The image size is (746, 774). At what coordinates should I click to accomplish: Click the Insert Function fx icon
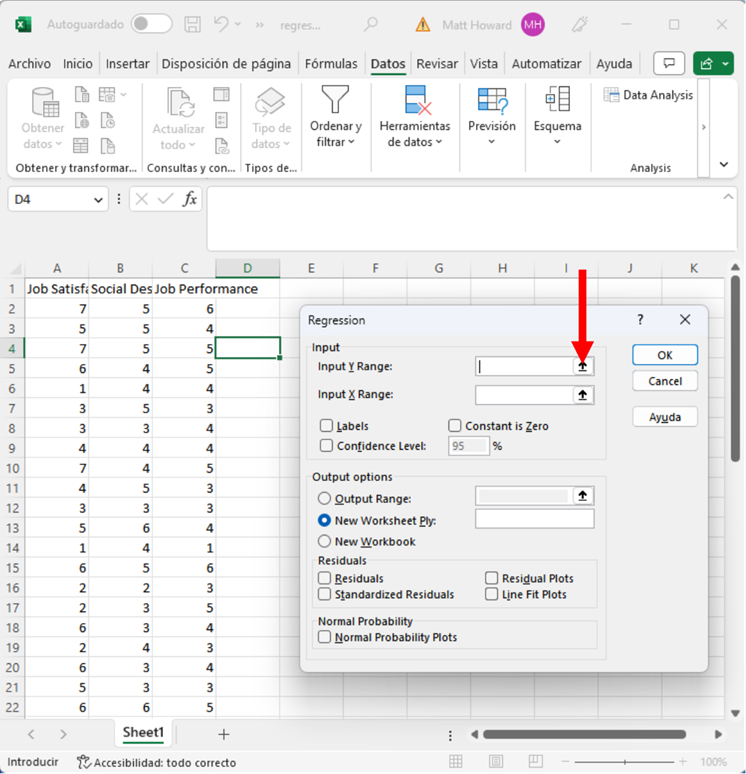point(190,199)
